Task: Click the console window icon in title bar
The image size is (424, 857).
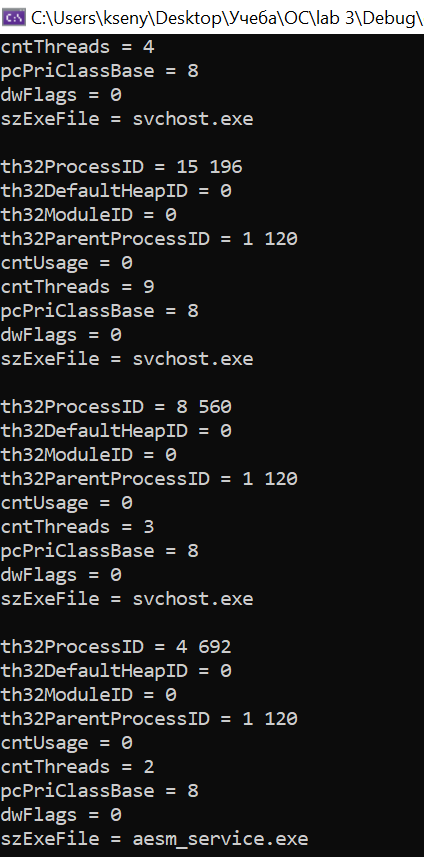Action: click(x=14, y=17)
